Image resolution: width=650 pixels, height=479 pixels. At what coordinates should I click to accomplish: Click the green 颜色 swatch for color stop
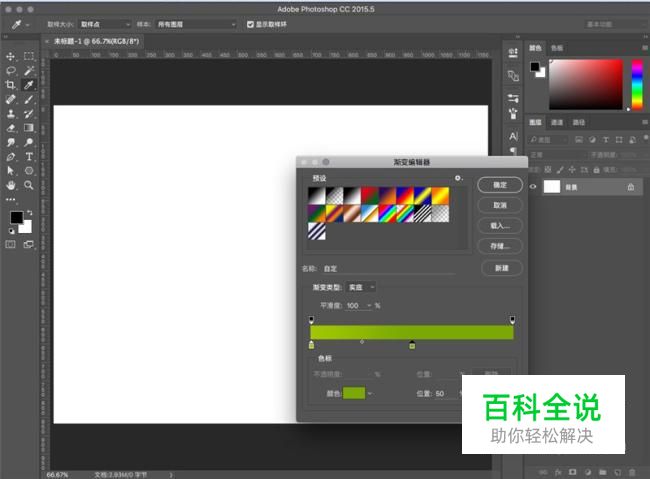[354, 394]
